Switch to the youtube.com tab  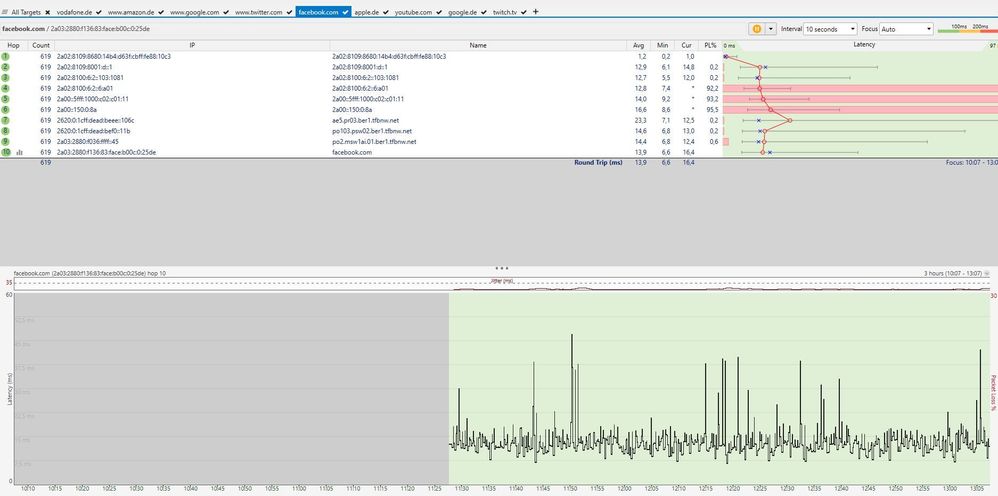[414, 12]
